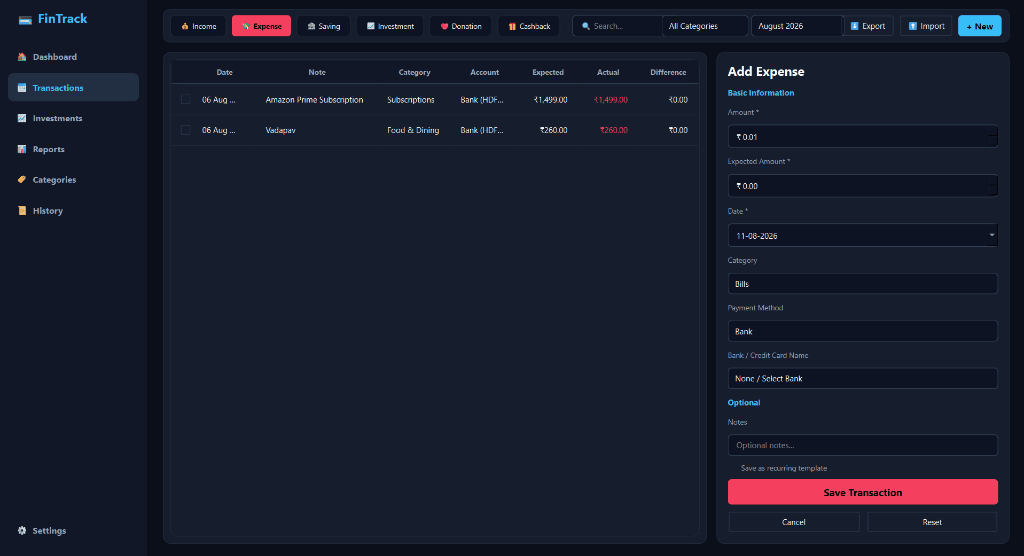Select the Vadapav row checkbox
The height and width of the screenshot is (556, 1024).
click(x=186, y=130)
